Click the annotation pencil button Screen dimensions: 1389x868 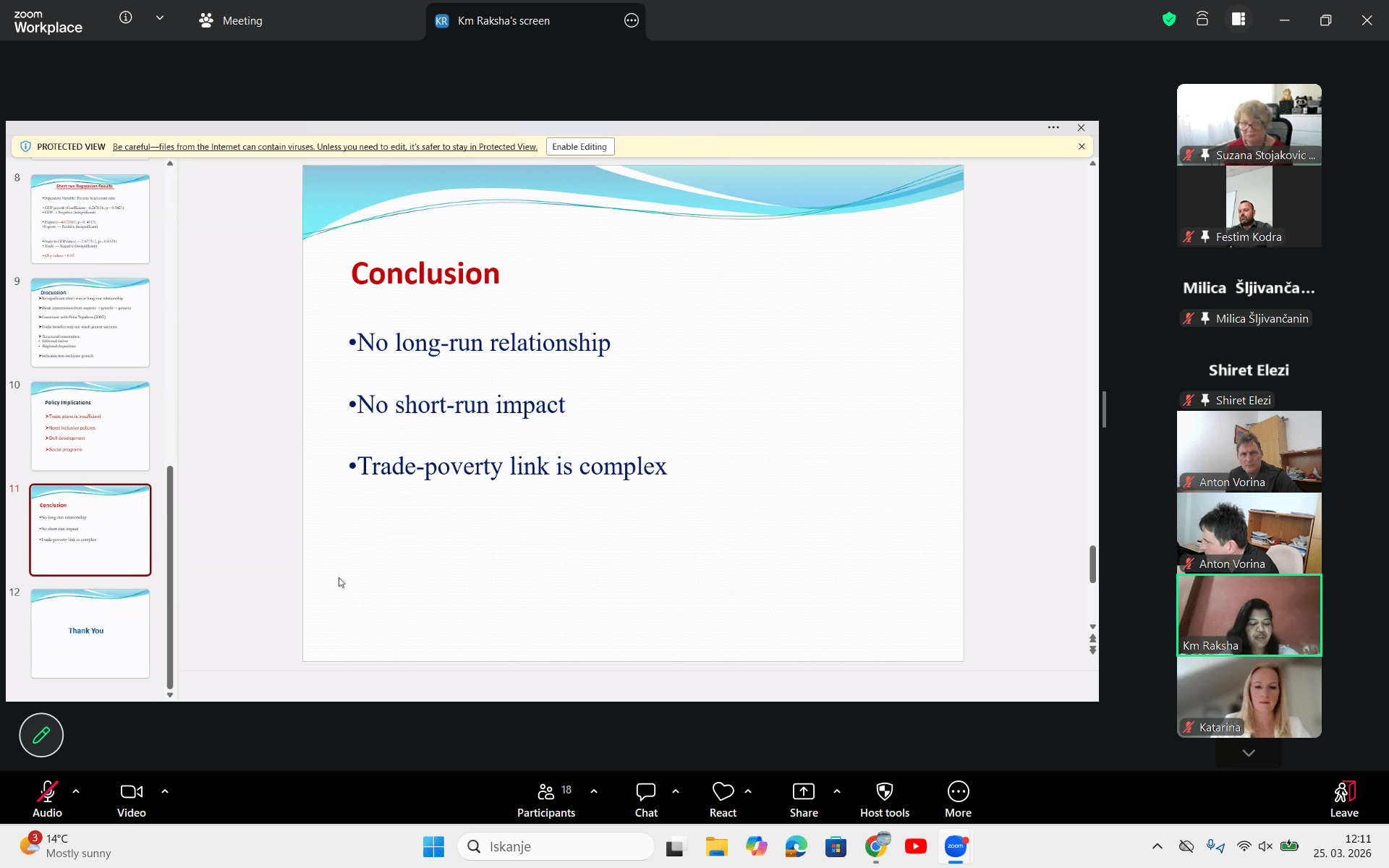tap(41, 735)
